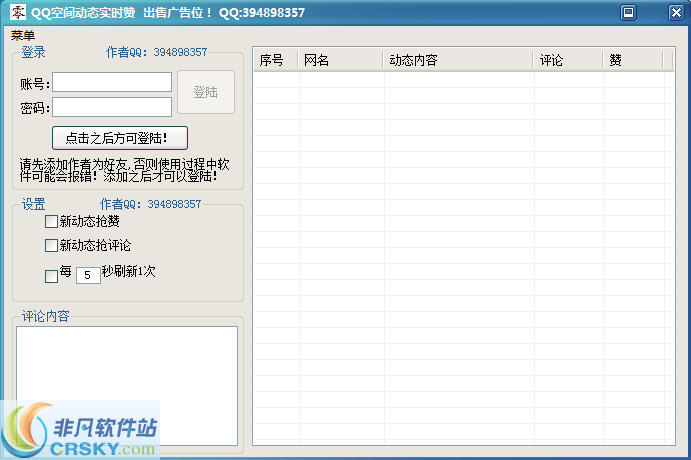
Task: Focus the 密码 password input field
Action: pos(112,107)
